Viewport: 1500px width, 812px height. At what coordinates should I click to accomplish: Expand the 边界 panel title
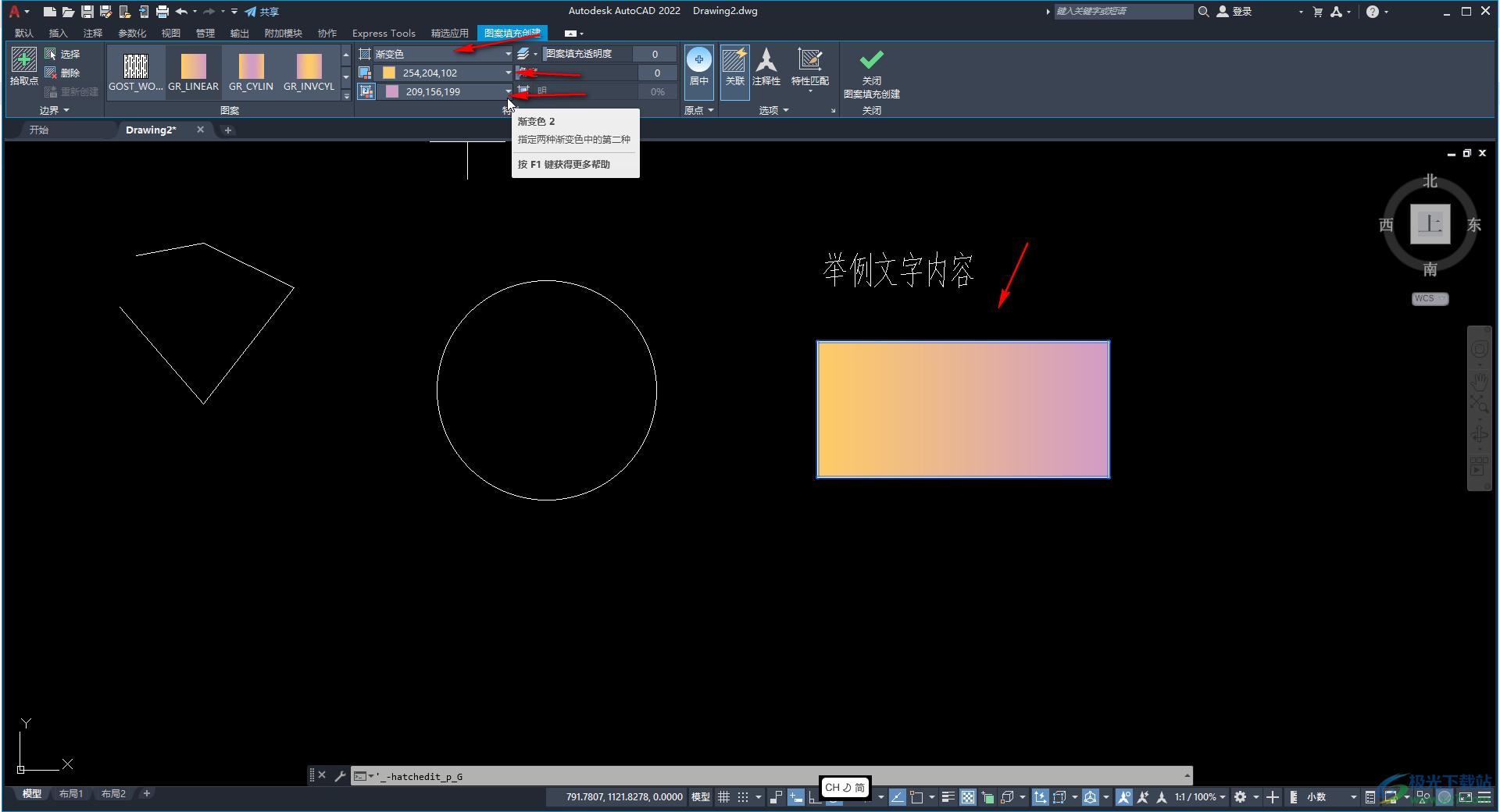54,111
